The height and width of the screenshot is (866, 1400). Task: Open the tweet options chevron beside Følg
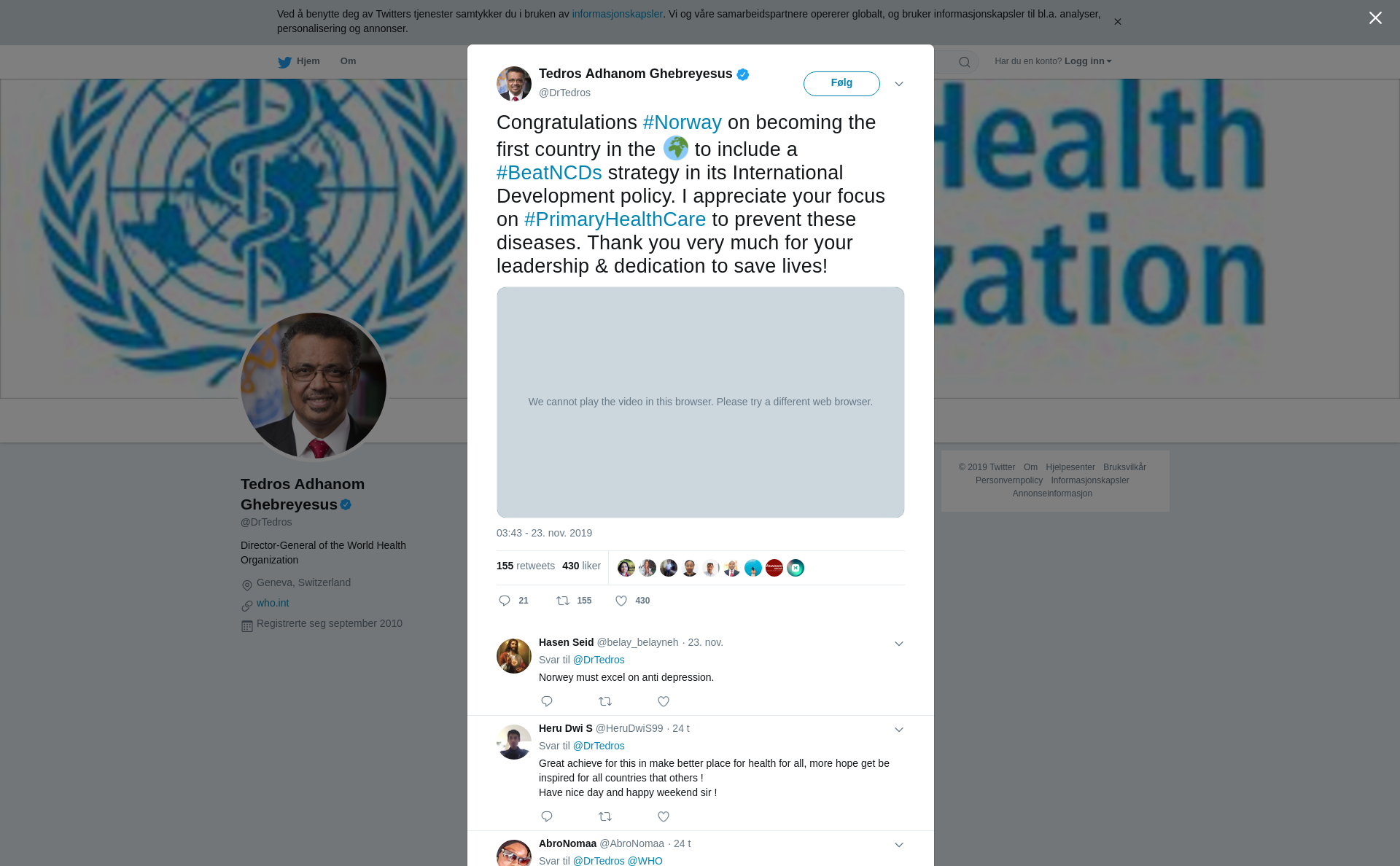point(899,84)
